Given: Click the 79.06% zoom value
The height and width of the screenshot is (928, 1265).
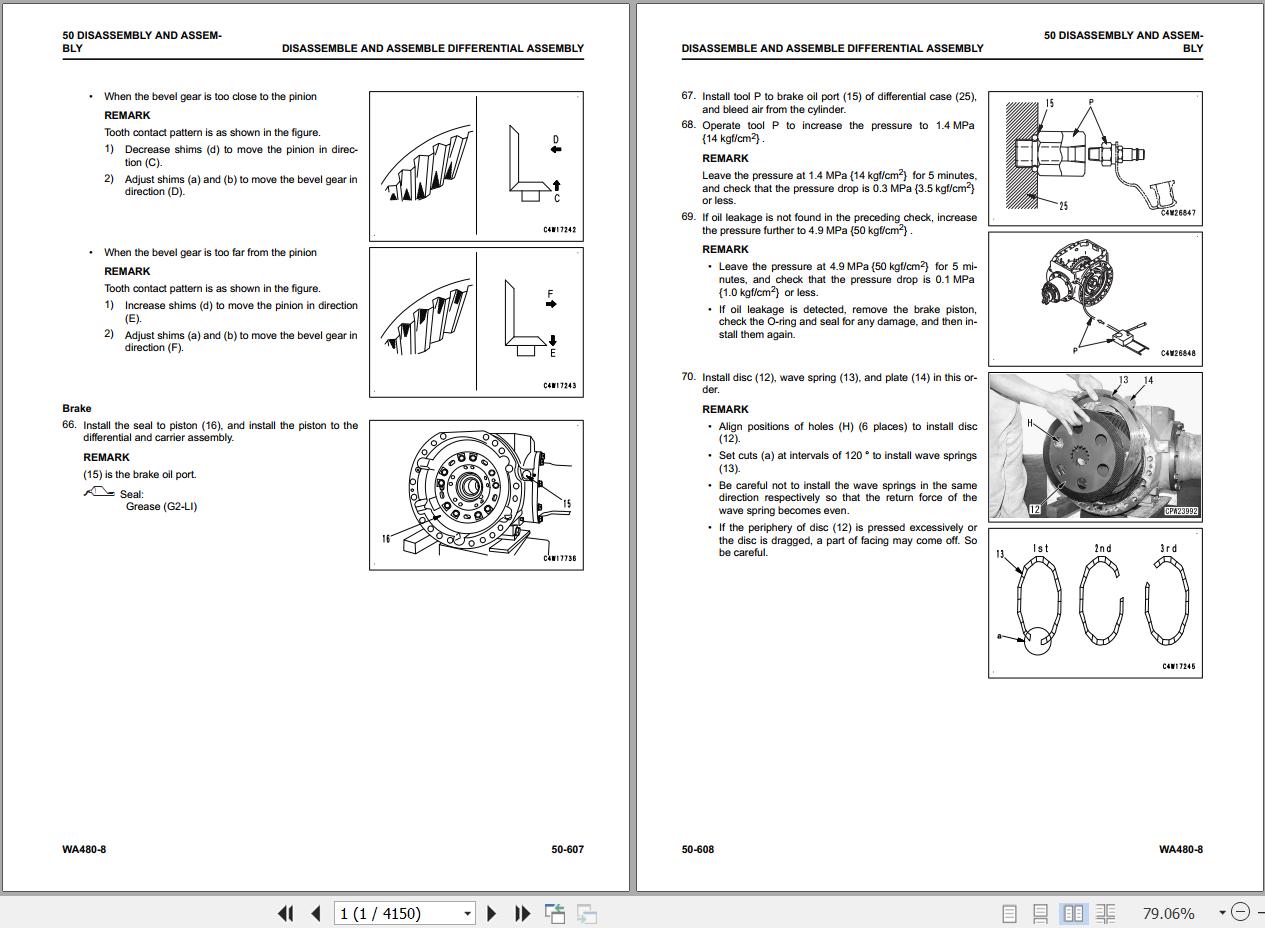Looking at the screenshot, I should 1168,913.
